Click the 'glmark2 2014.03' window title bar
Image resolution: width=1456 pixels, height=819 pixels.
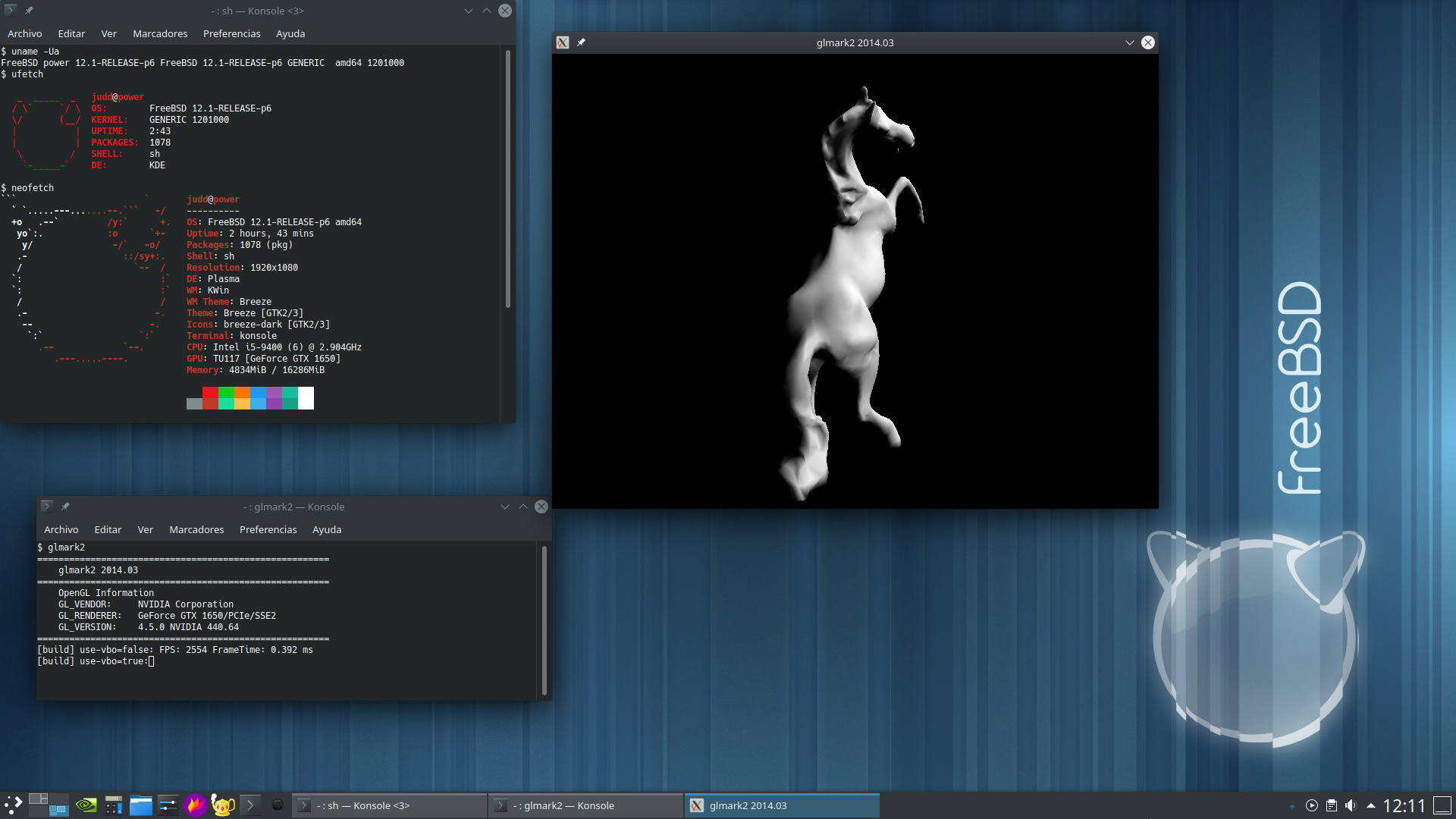point(855,42)
